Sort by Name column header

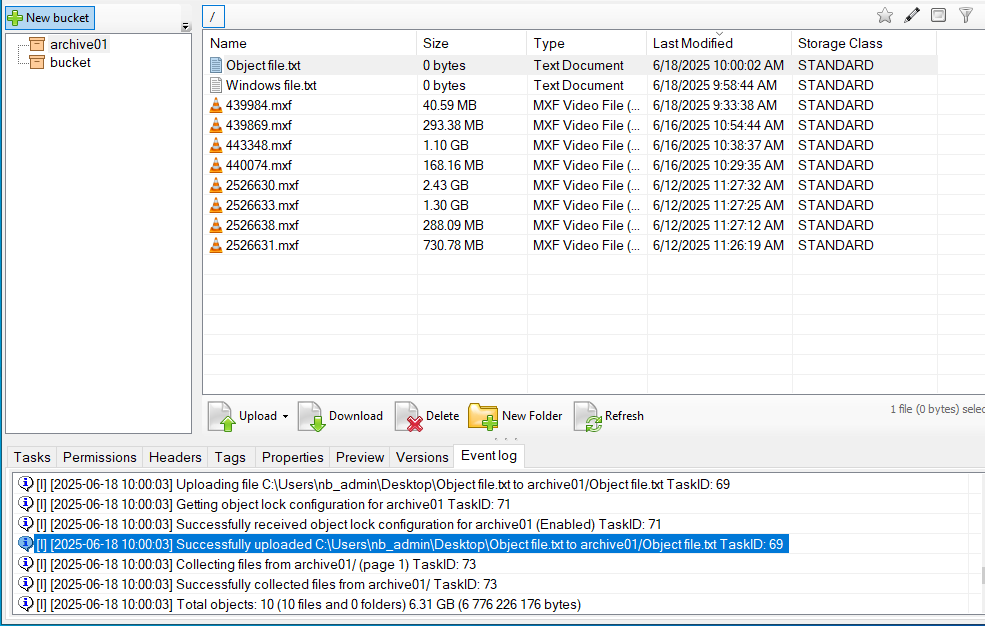pos(310,43)
